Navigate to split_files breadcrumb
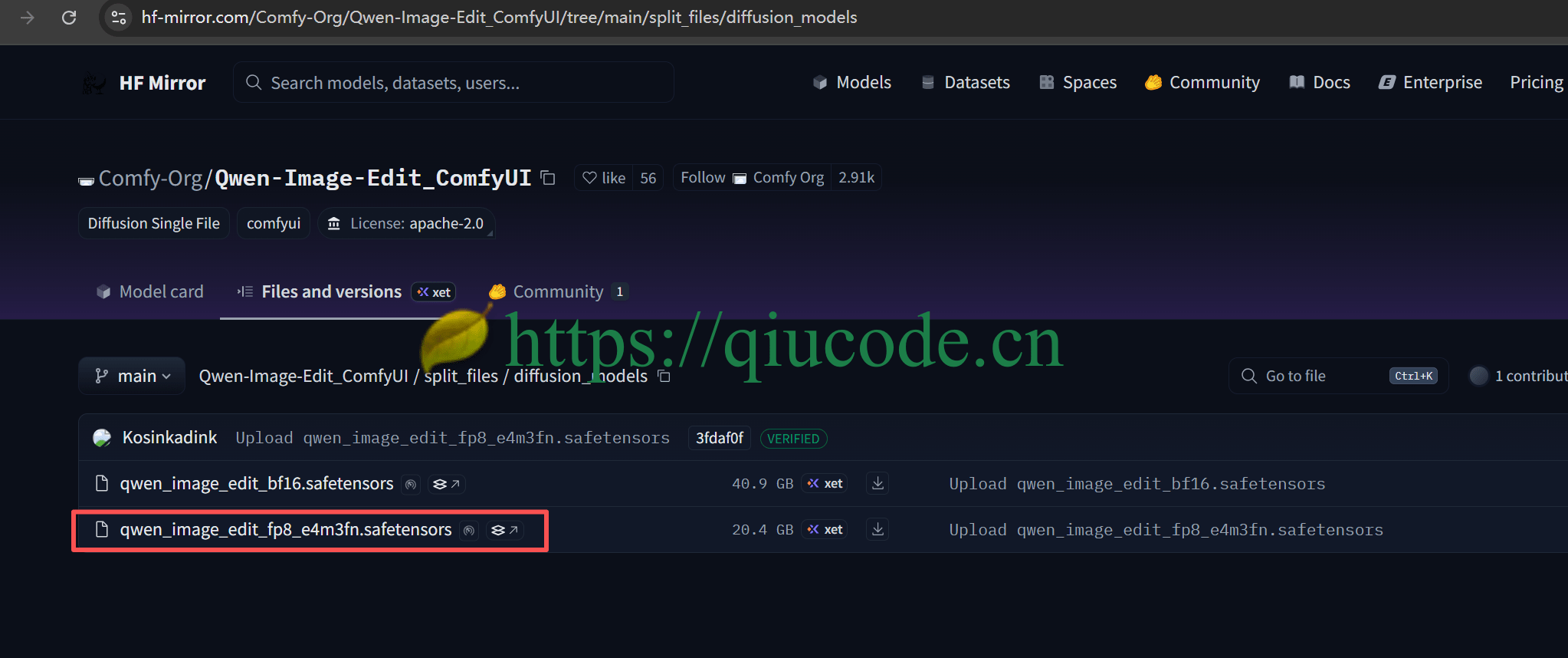The width and height of the screenshot is (1568, 658). (x=461, y=376)
